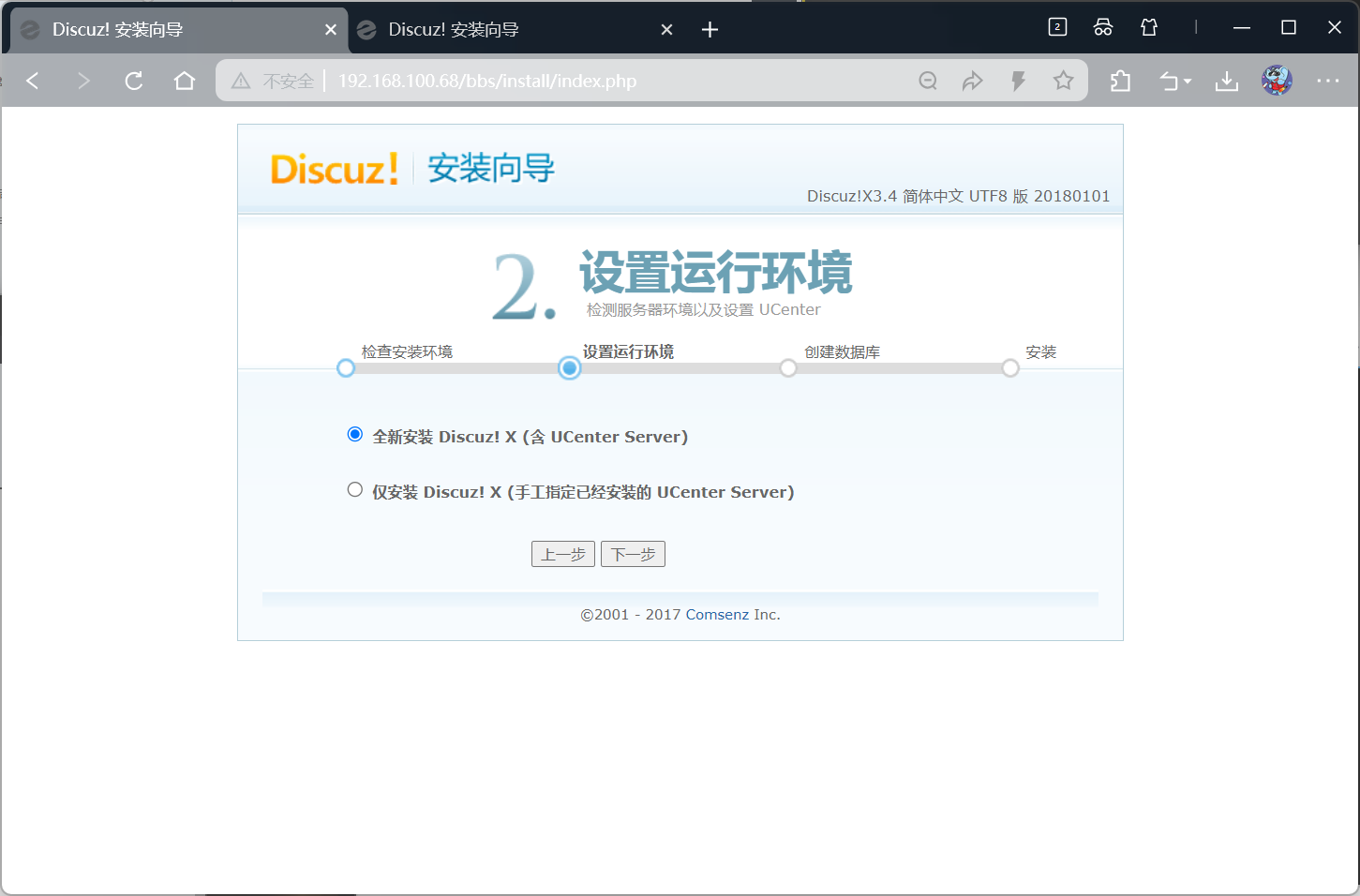Screen dimensions: 1360x896
Task: Open the downloads icon
Action: click(1227, 81)
